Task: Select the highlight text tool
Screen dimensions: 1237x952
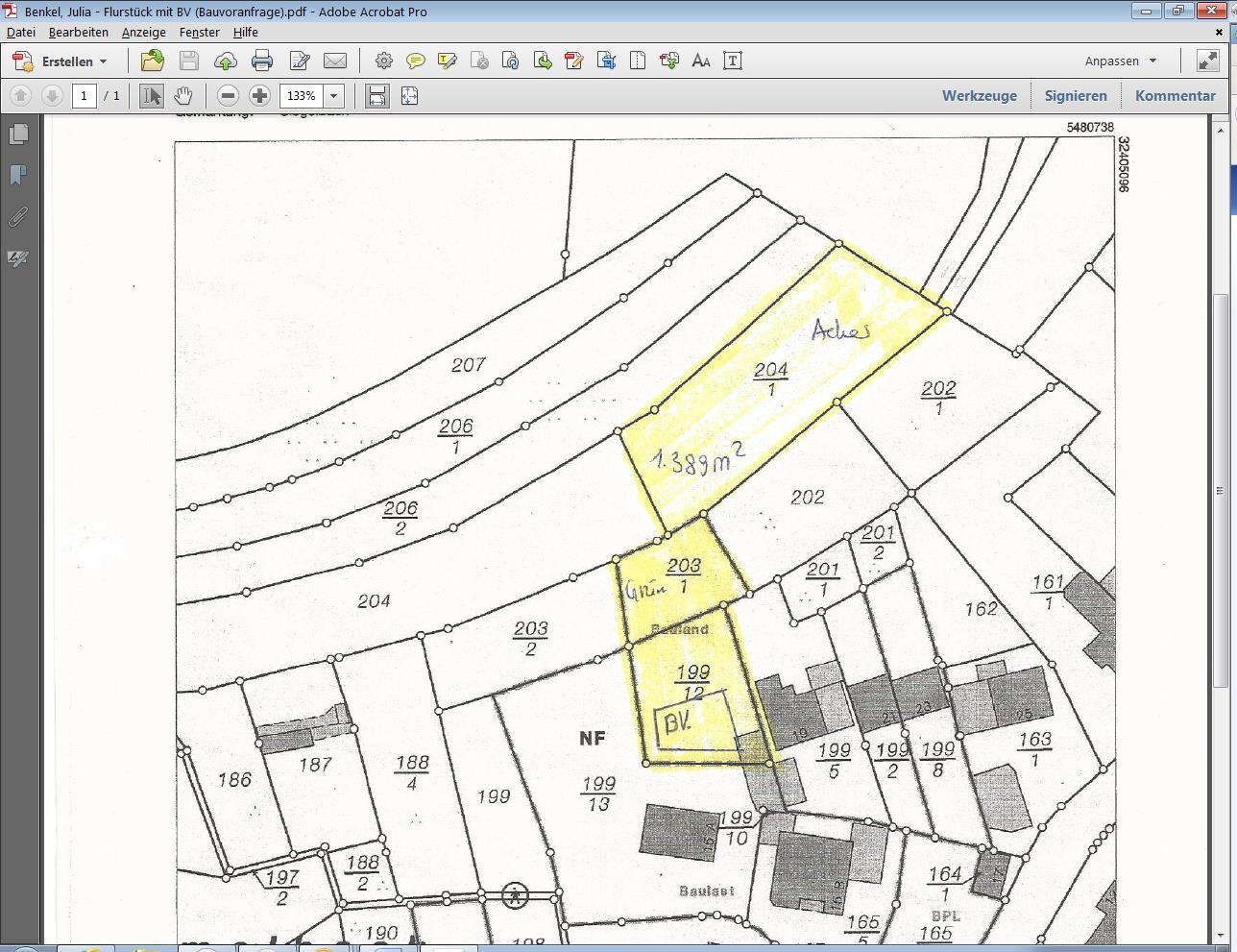Action: tap(447, 61)
